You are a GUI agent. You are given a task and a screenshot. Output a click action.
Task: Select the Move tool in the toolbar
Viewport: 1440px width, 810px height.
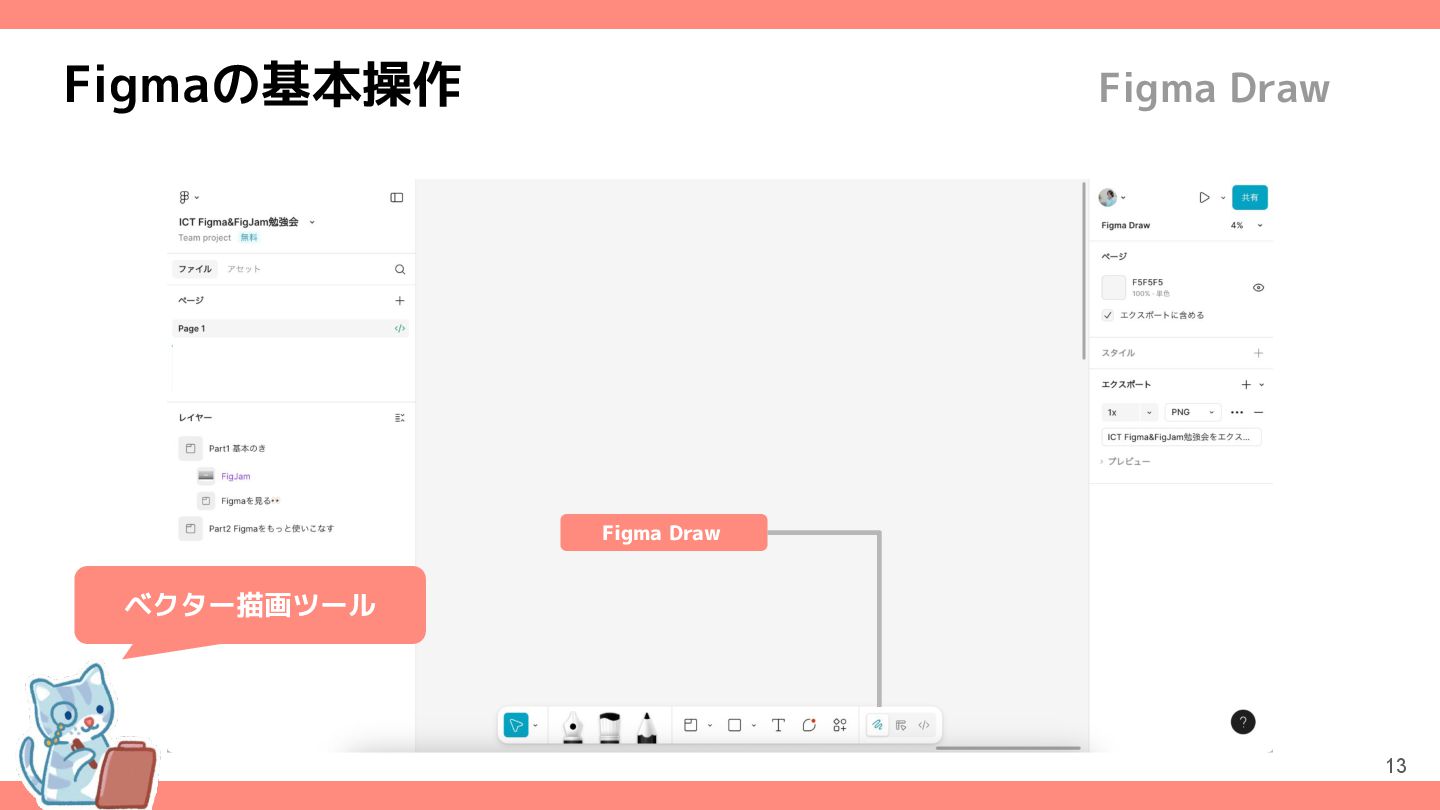click(x=516, y=725)
